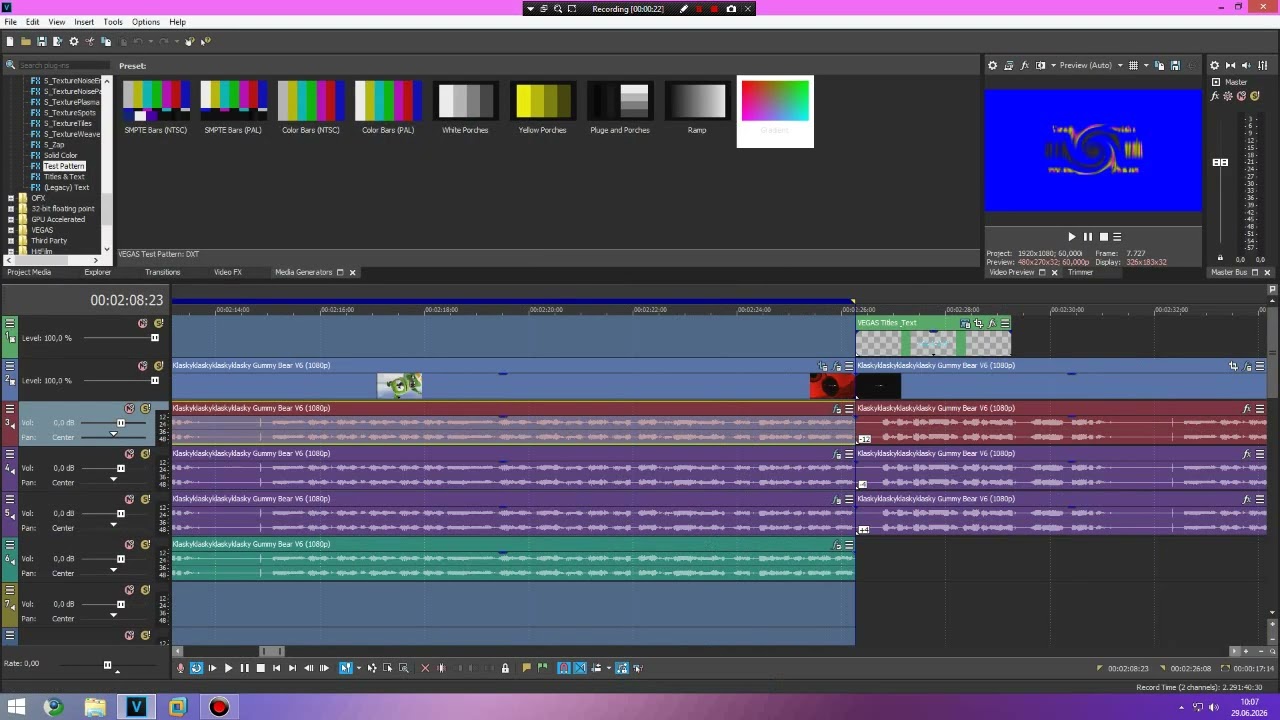This screenshot has width=1280, height=720.
Task: Save preview snapshot to file
Action: click(1175, 65)
